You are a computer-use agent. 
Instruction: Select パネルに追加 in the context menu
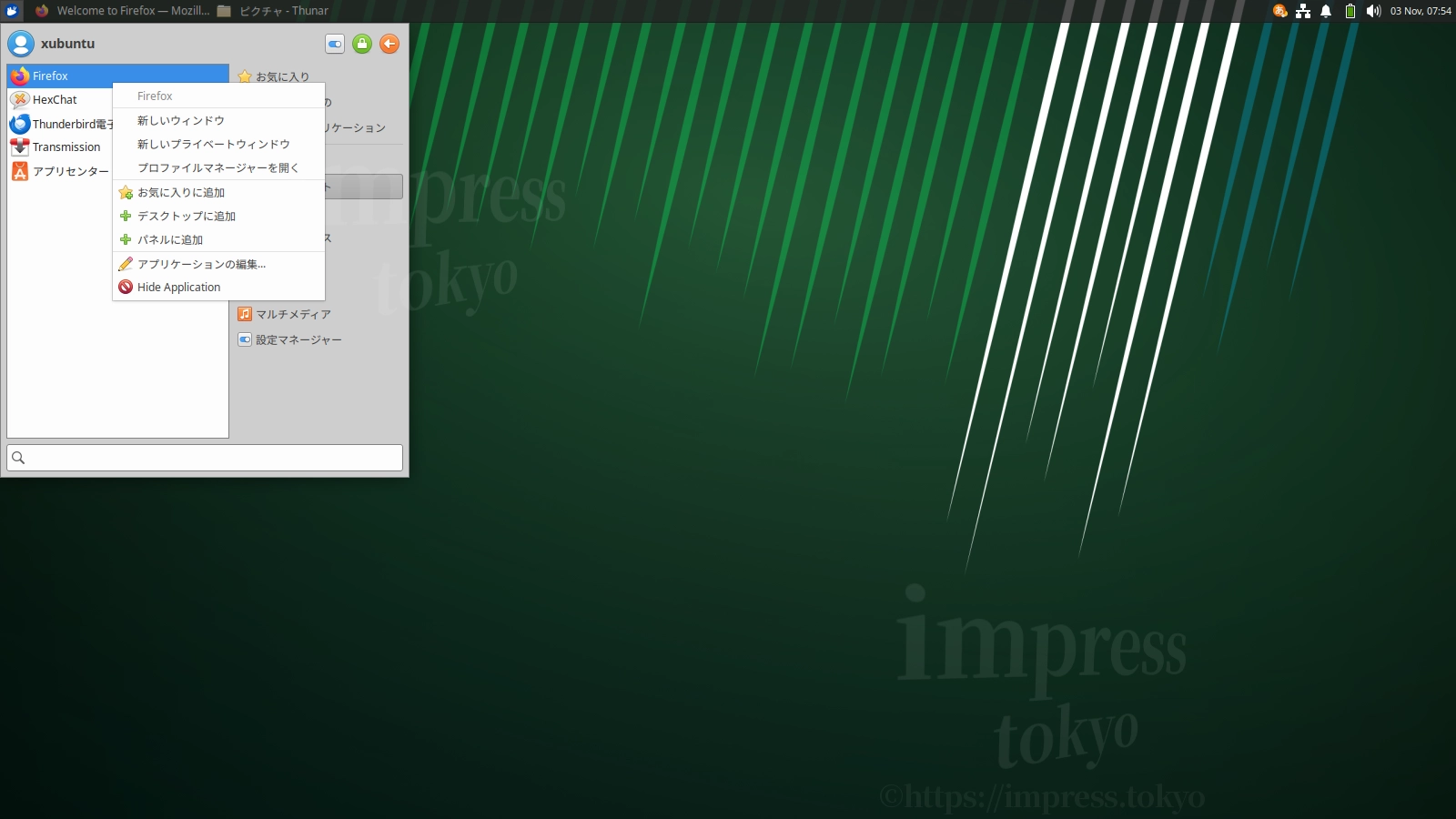[x=218, y=239]
